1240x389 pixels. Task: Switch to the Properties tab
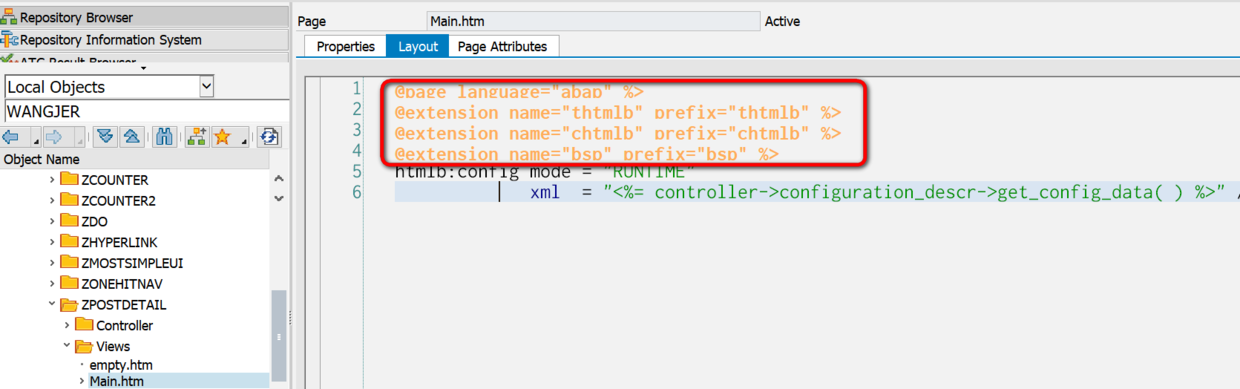click(345, 46)
